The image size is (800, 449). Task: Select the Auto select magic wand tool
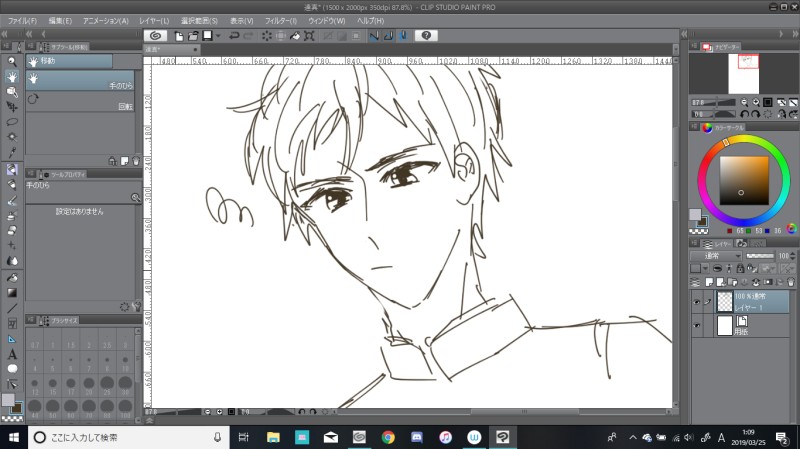12,137
